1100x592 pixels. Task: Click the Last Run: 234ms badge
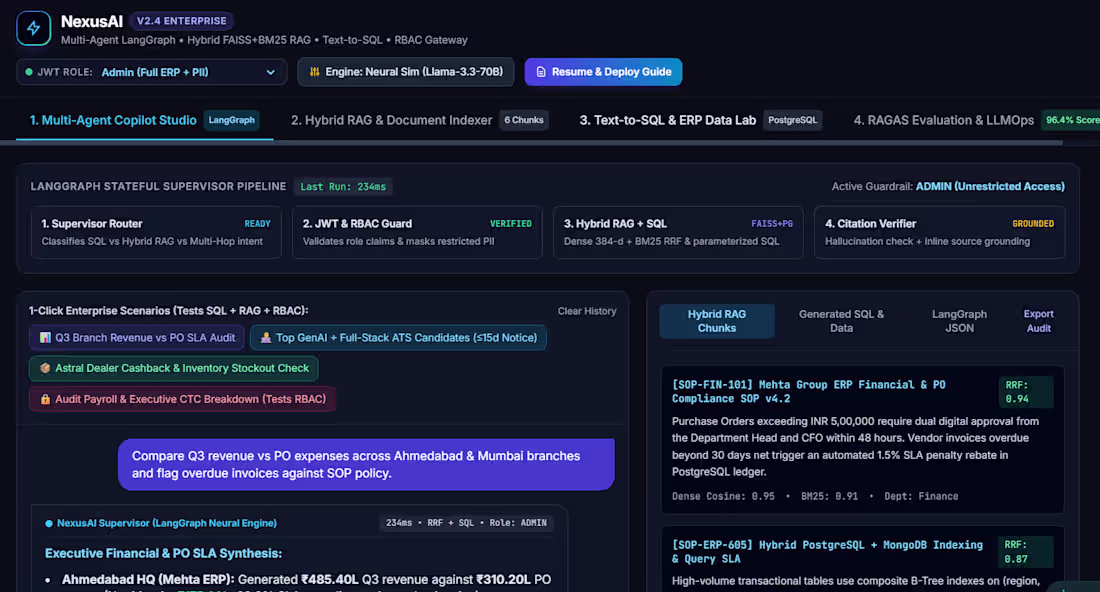click(343, 187)
